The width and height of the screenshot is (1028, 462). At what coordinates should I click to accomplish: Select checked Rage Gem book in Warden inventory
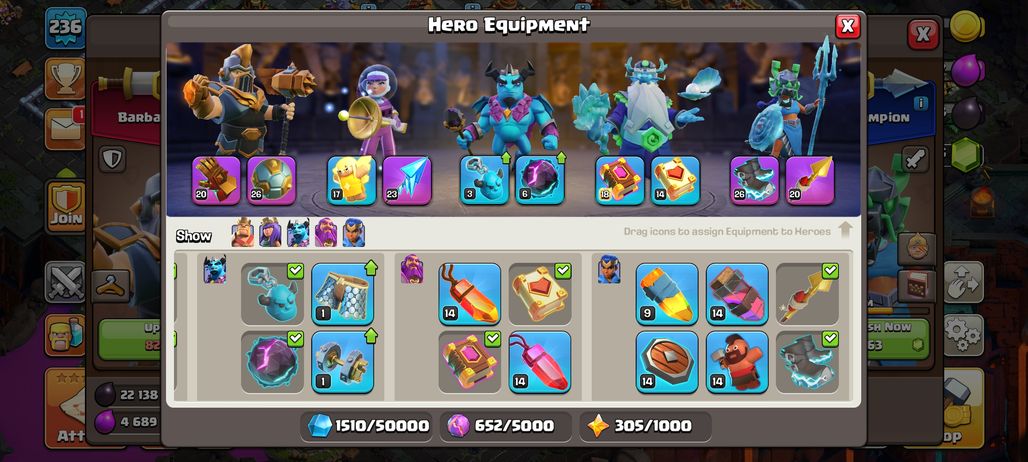point(469,362)
